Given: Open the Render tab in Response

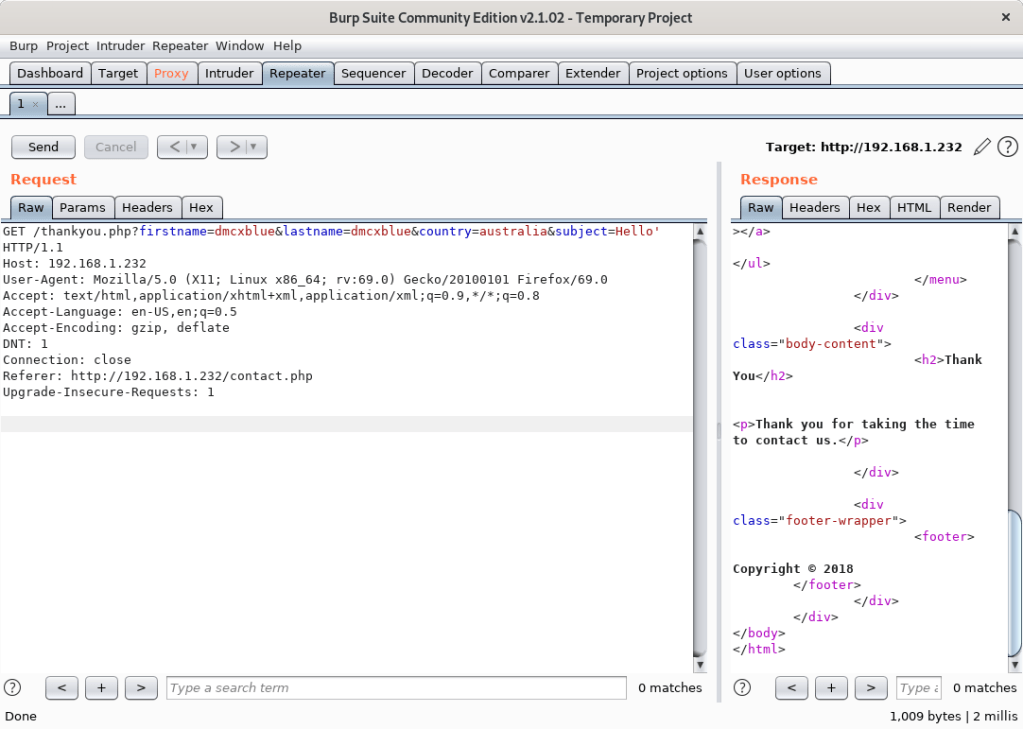Looking at the screenshot, I should coord(969,207).
